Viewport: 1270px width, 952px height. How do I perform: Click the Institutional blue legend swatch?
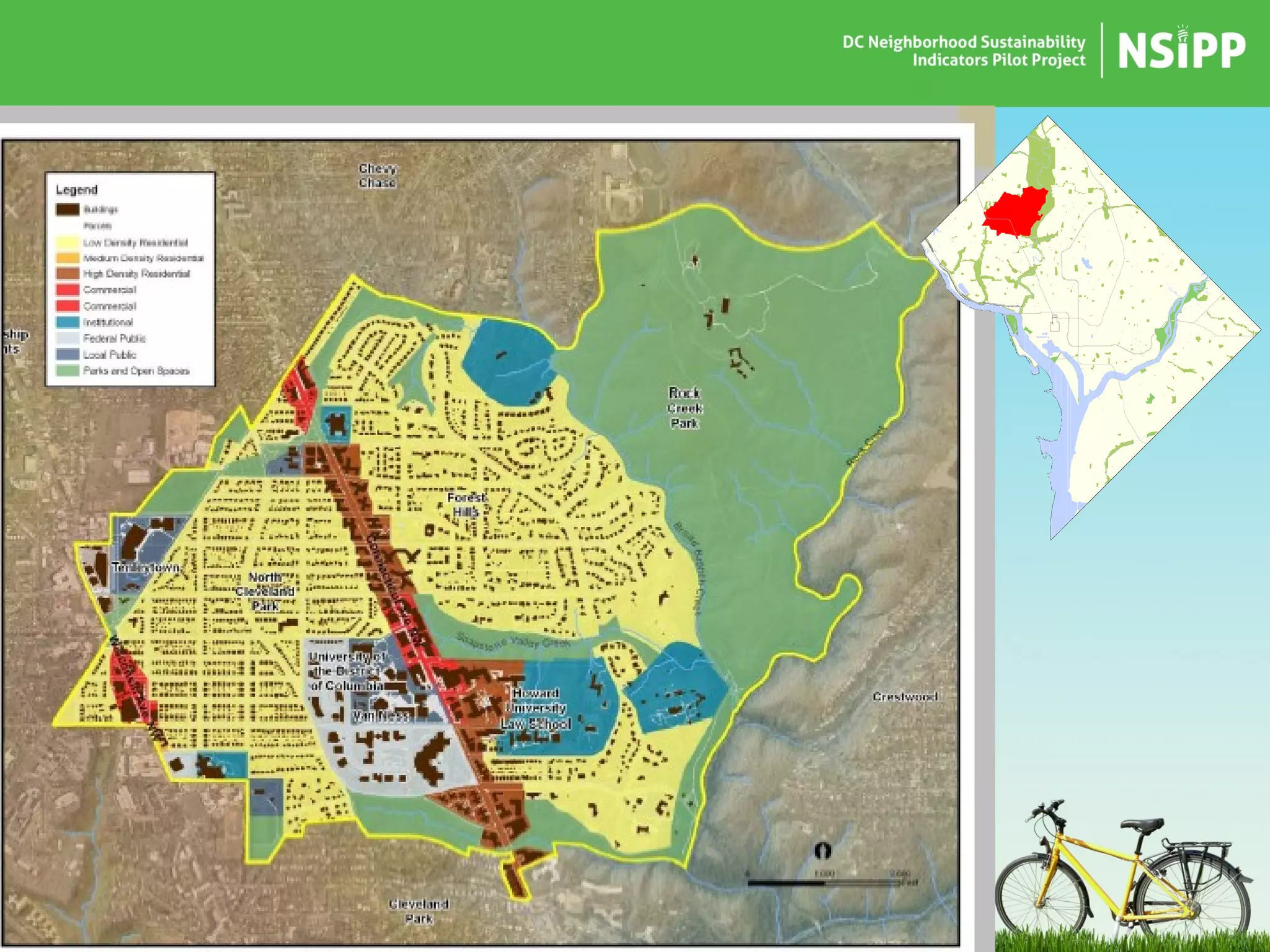[68, 322]
